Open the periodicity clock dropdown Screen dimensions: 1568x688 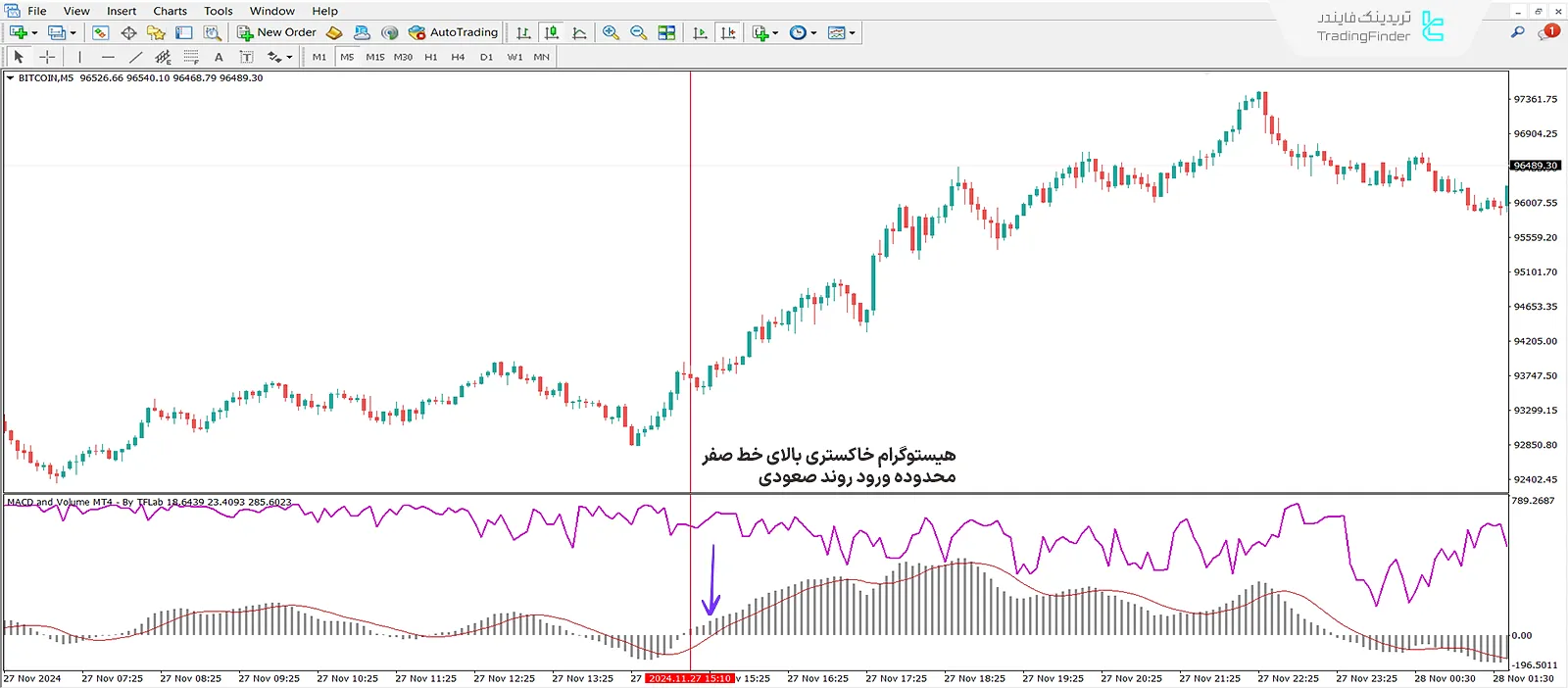click(813, 33)
